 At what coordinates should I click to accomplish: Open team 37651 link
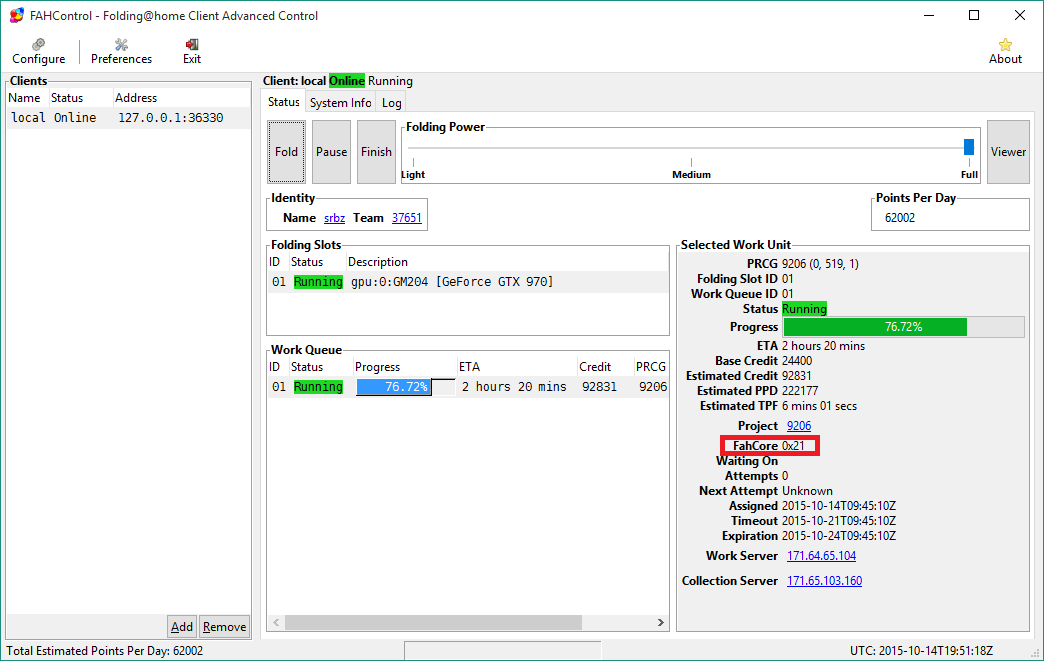[407, 218]
